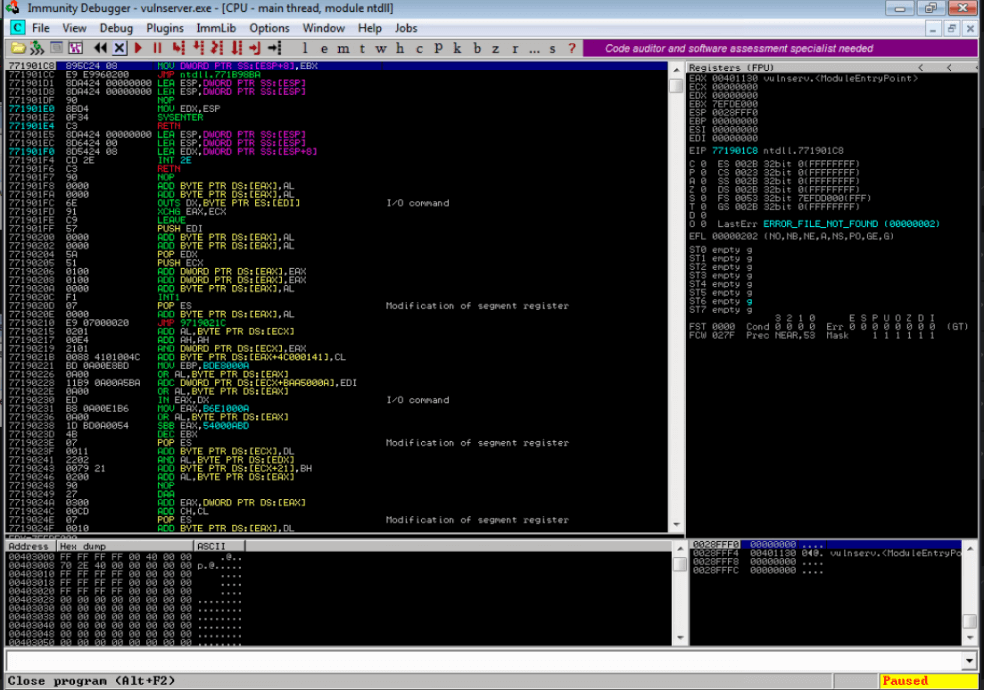Select the SYSENTER instruction line
The width and height of the screenshot is (984, 690).
coord(336,117)
